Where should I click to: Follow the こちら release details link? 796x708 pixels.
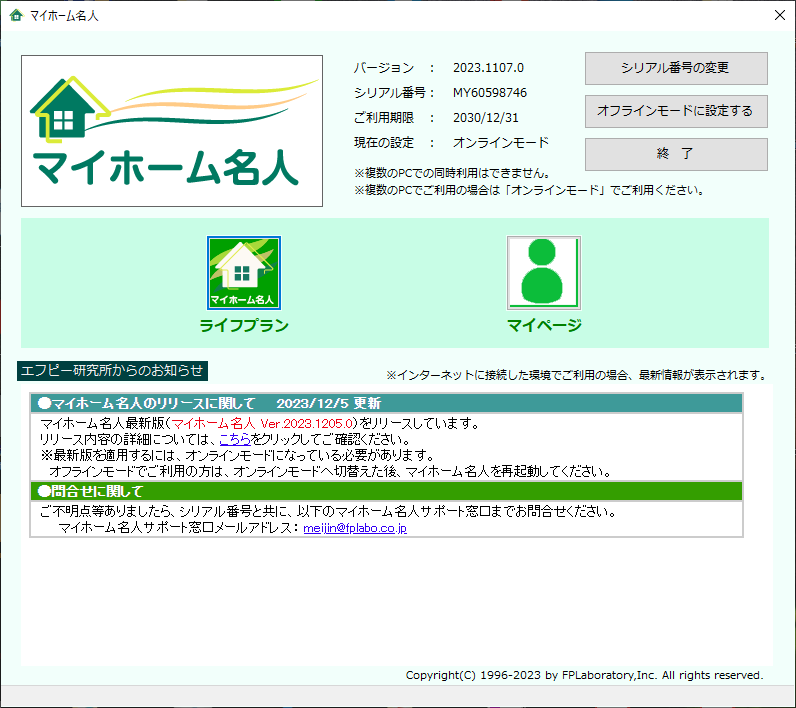pyautogui.click(x=235, y=439)
